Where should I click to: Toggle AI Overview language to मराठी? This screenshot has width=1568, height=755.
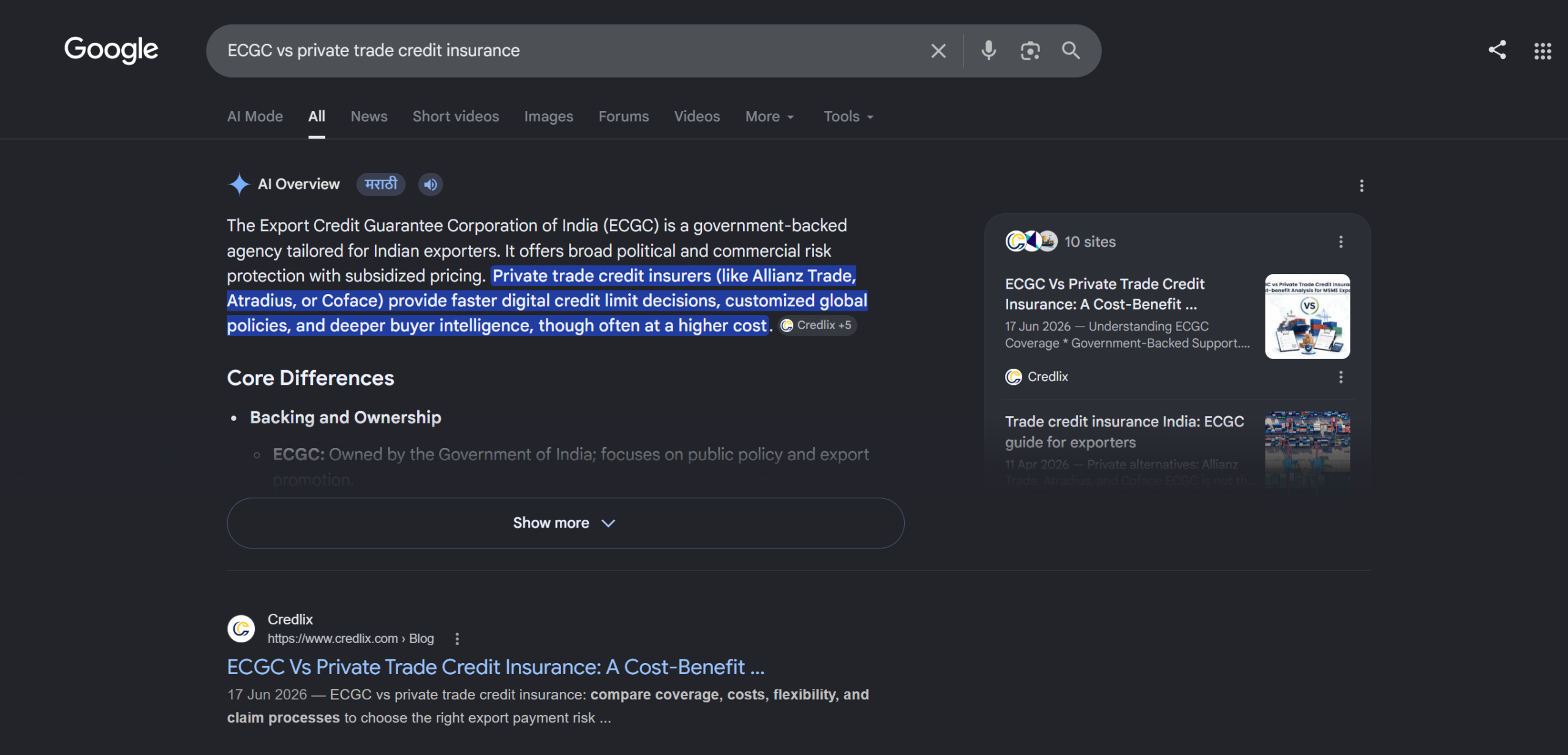(381, 184)
